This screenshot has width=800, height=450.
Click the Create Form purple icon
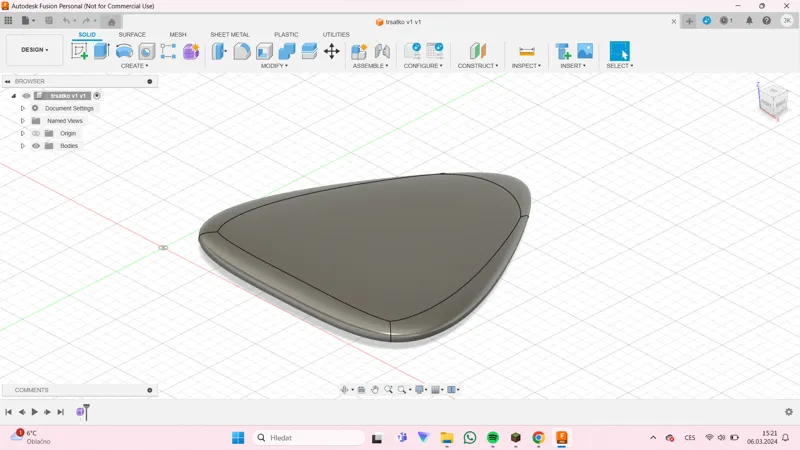tap(191, 51)
